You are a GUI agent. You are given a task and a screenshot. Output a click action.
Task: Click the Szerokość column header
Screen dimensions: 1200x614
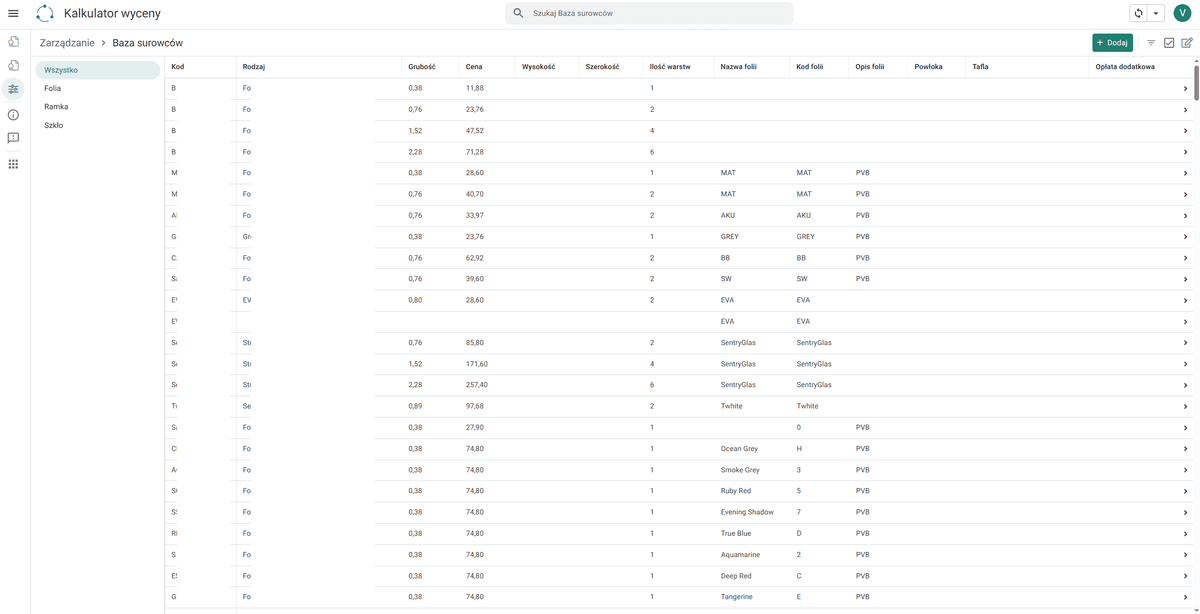pyautogui.click(x=602, y=67)
